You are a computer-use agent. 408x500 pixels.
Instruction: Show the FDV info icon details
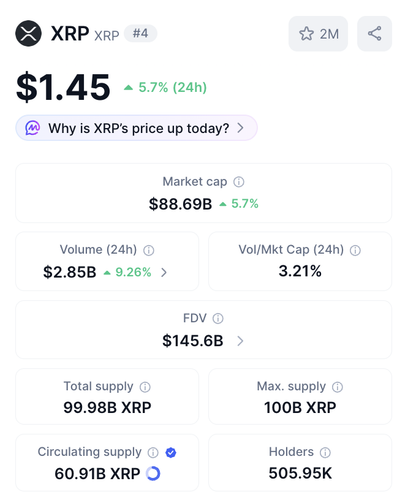(218, 319)
